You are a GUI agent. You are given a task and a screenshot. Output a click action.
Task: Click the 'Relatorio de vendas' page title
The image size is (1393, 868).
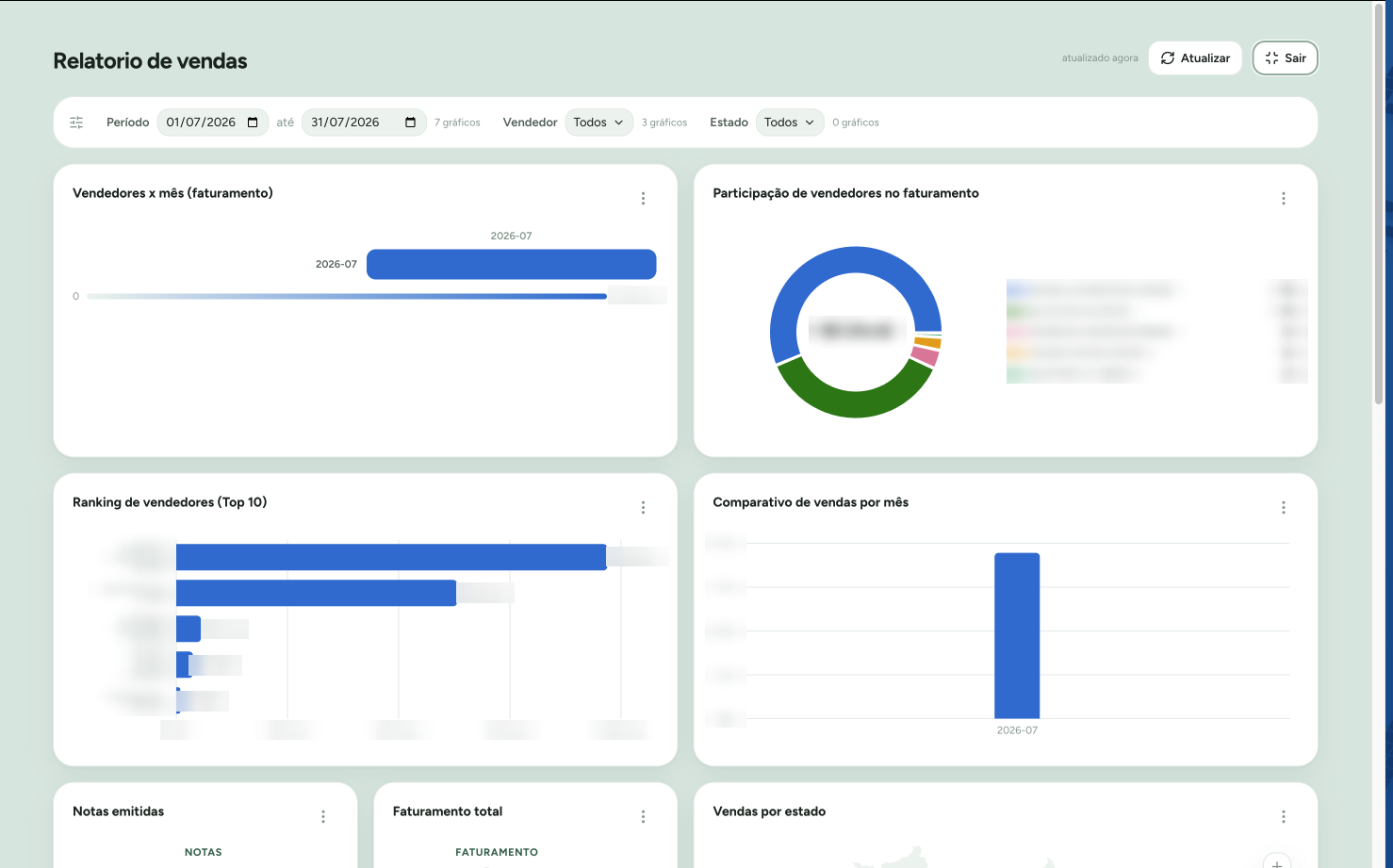150,61
